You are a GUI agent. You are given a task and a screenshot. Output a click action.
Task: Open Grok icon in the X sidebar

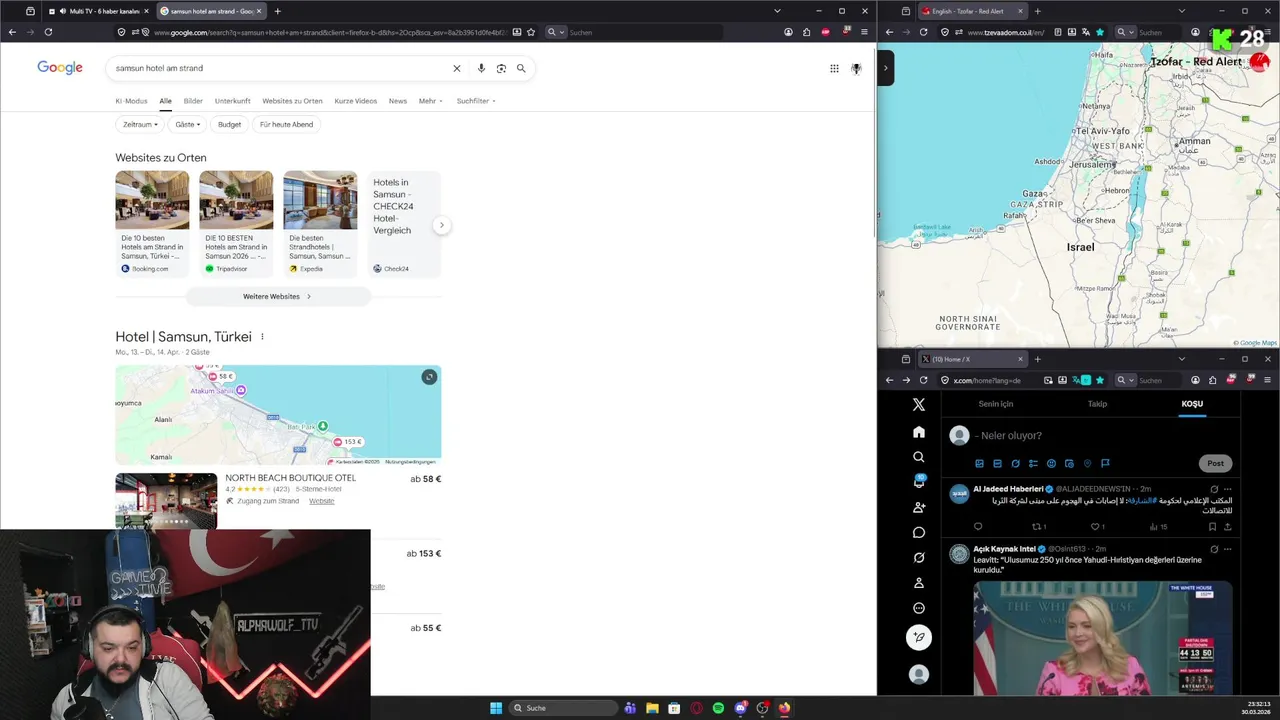coord(919,557)
